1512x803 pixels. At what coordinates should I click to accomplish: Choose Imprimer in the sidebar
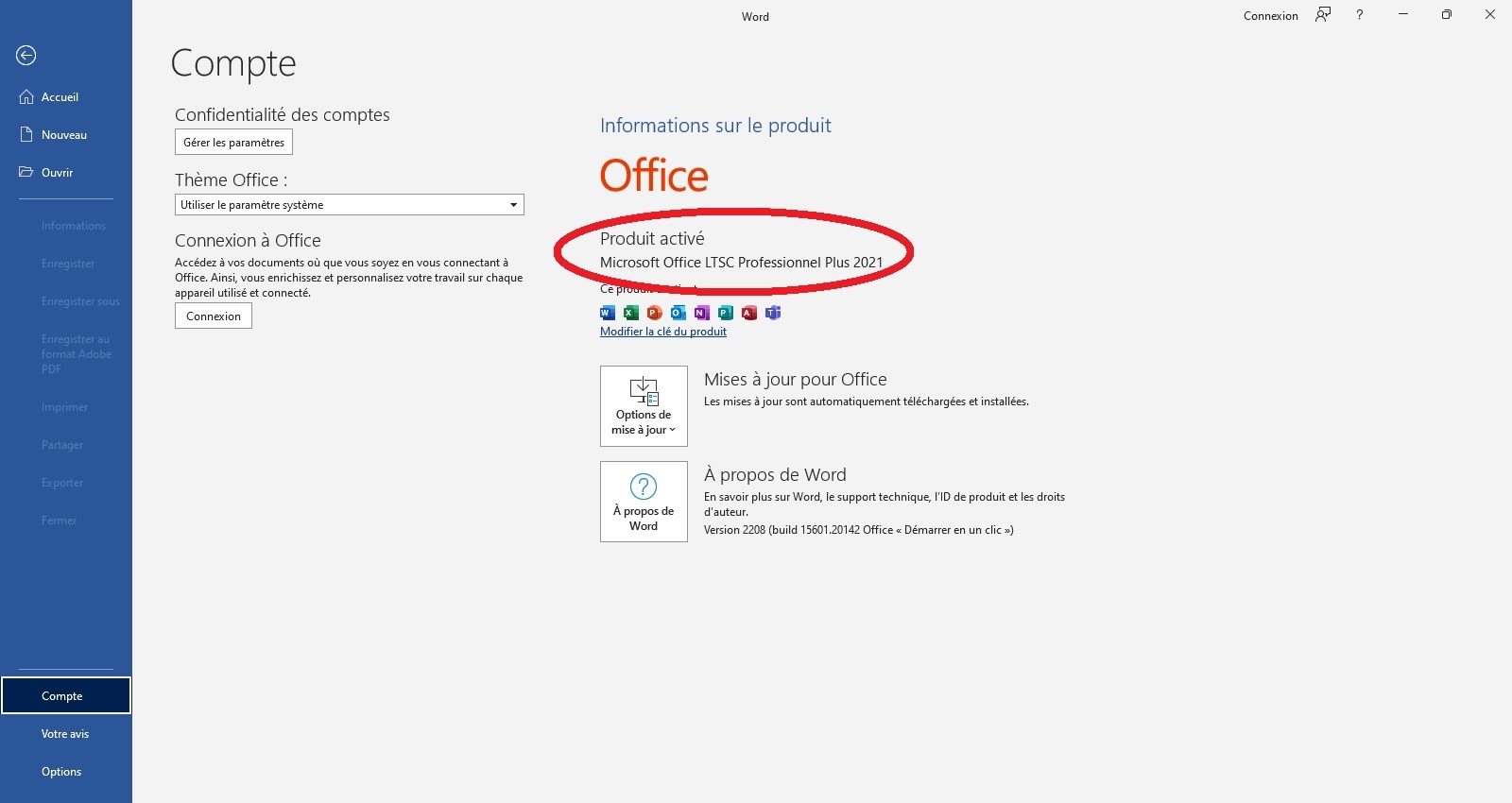click(x=66, y=407)
